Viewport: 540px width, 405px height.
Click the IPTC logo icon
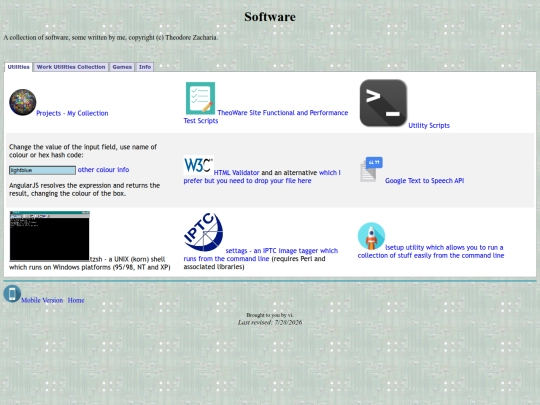pyautogui.click(x=203, y=232)
